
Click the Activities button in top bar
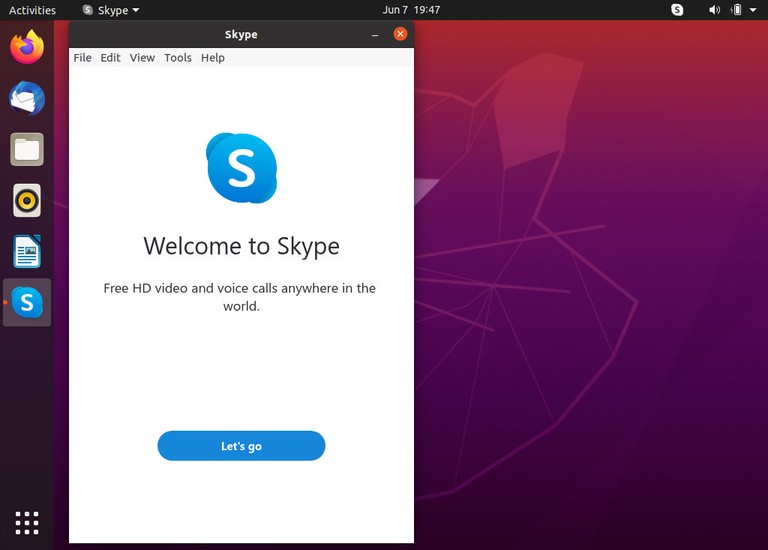pos(32,10)
